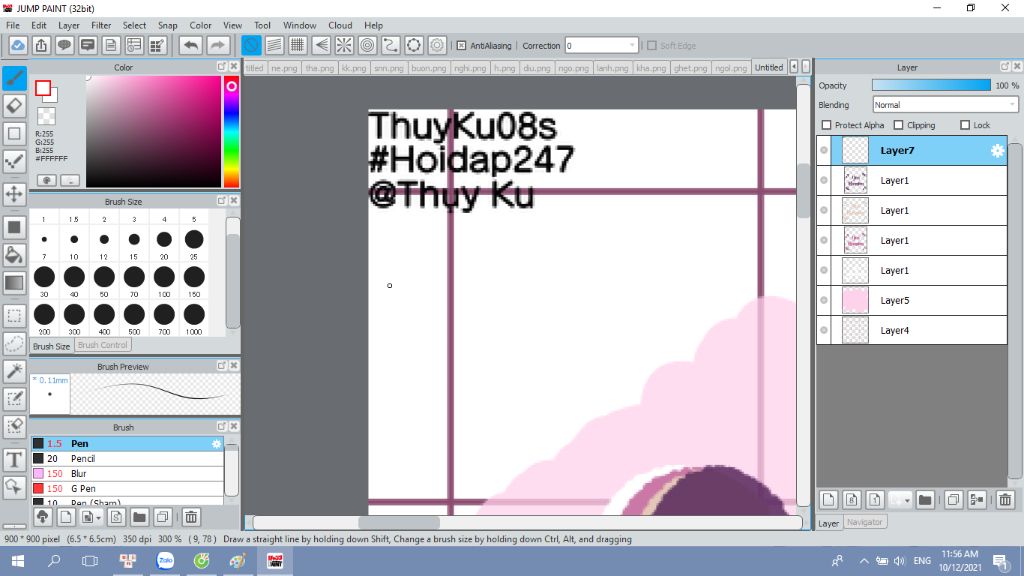Viewport: 1024px width, 576px height.
Task: Toggle visibility of Layer4
Action: pos(824,330)
